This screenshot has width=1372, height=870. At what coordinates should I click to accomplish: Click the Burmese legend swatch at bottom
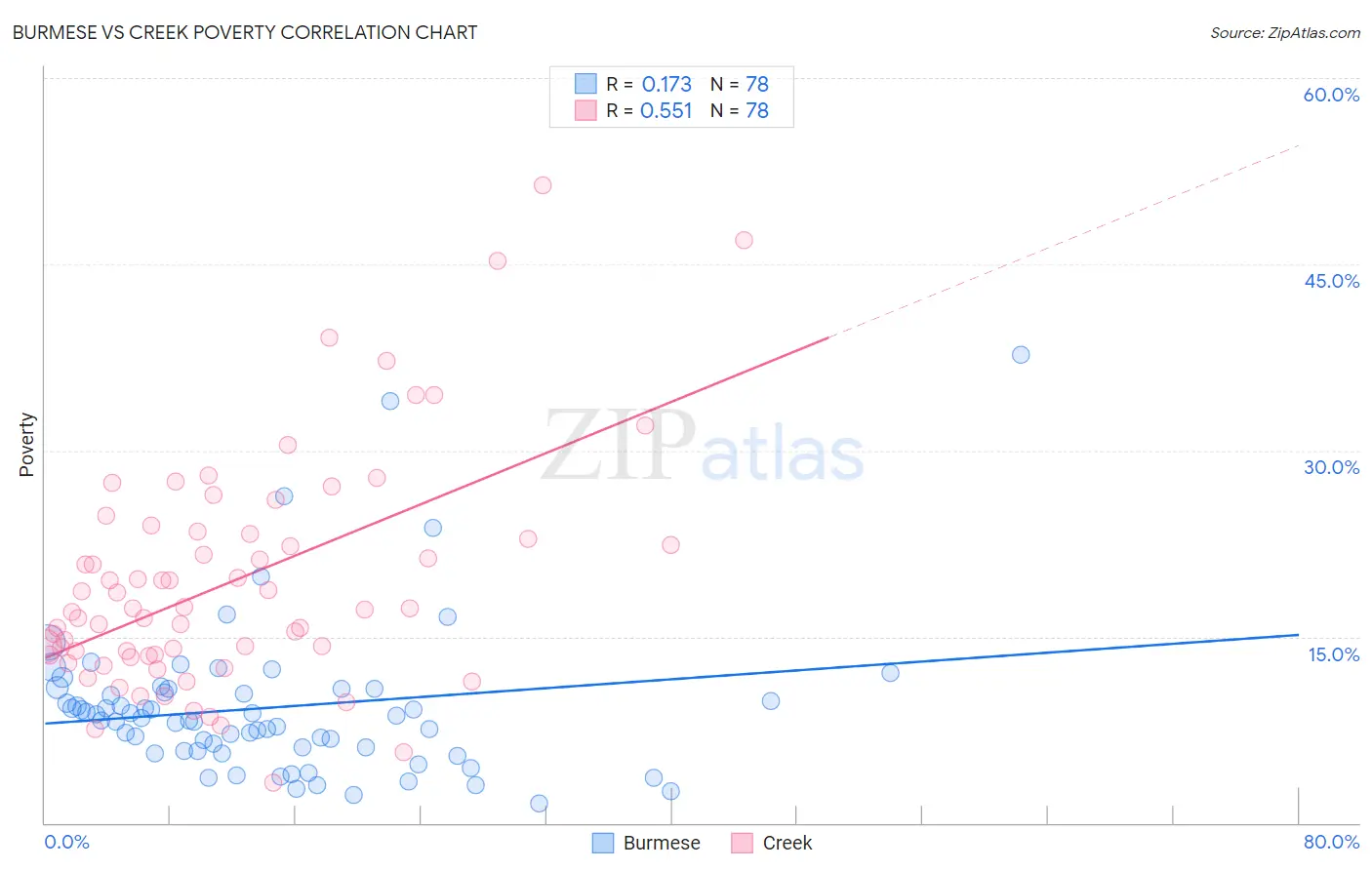pyautogui.click(x=603, y=843)
